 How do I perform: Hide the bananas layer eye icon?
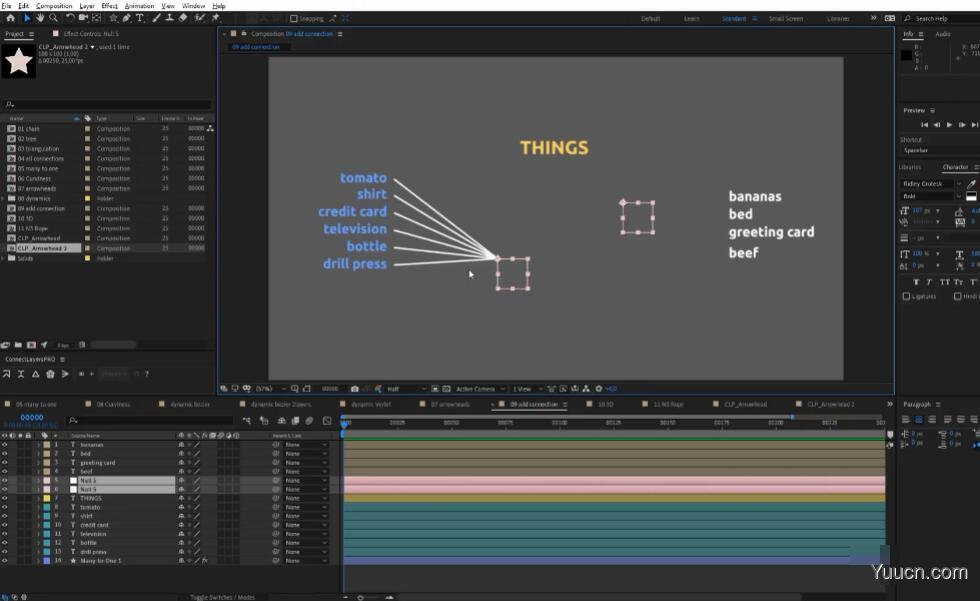click(4, 445)
